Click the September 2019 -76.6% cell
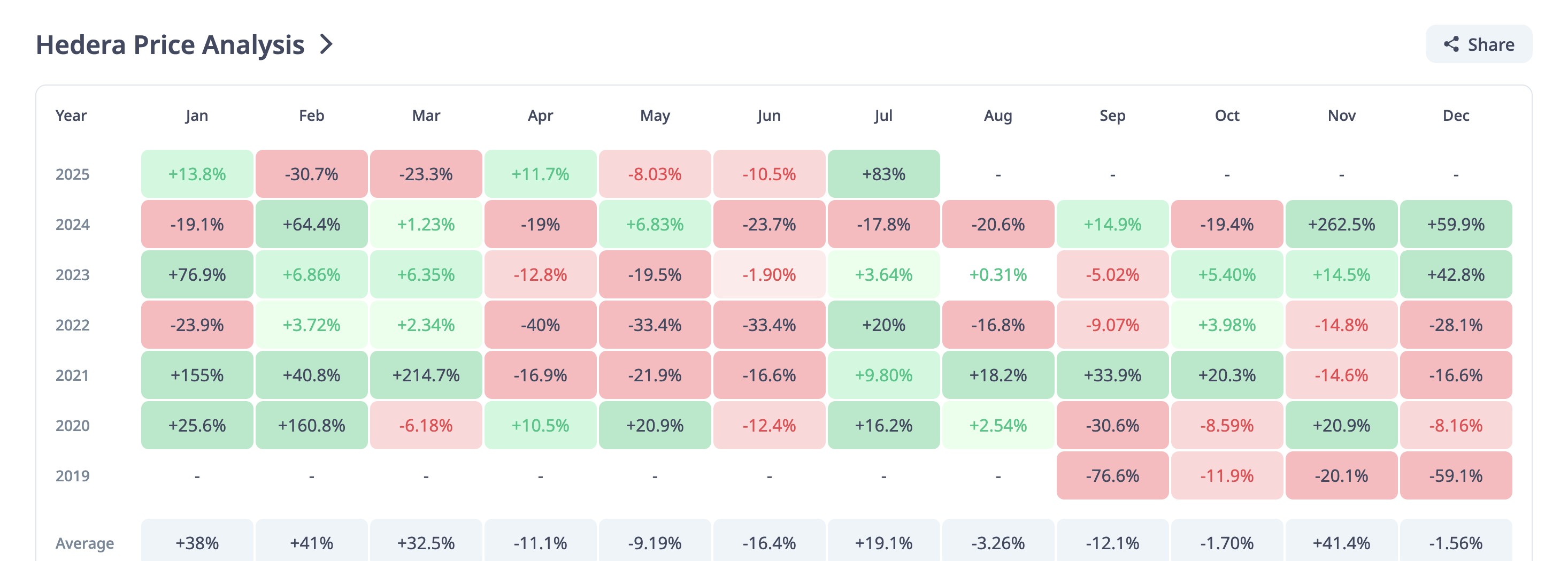This screenshot has height=561, width=1568. point(1112,475)
